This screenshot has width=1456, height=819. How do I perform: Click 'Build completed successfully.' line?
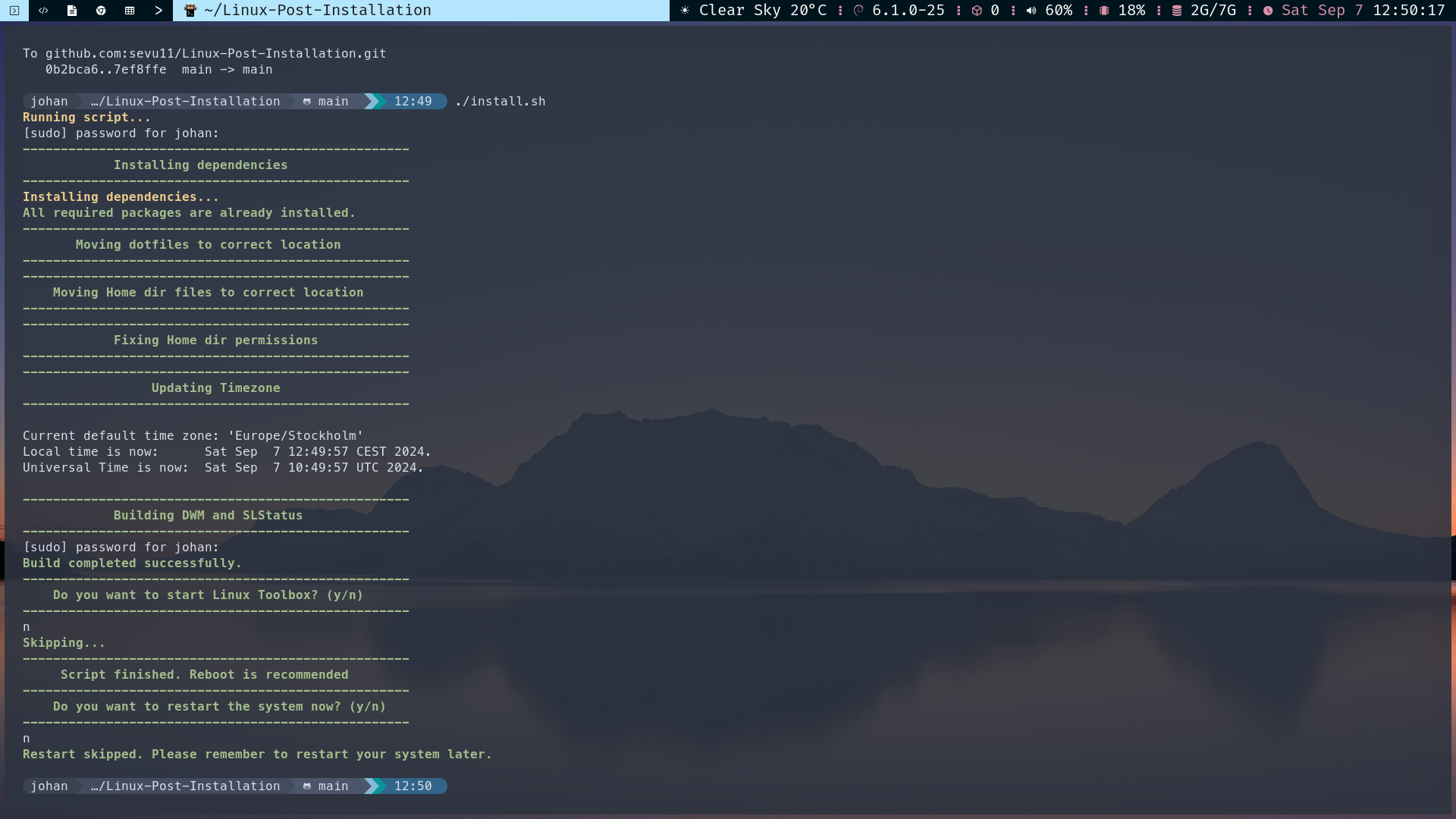coord(132,563)
